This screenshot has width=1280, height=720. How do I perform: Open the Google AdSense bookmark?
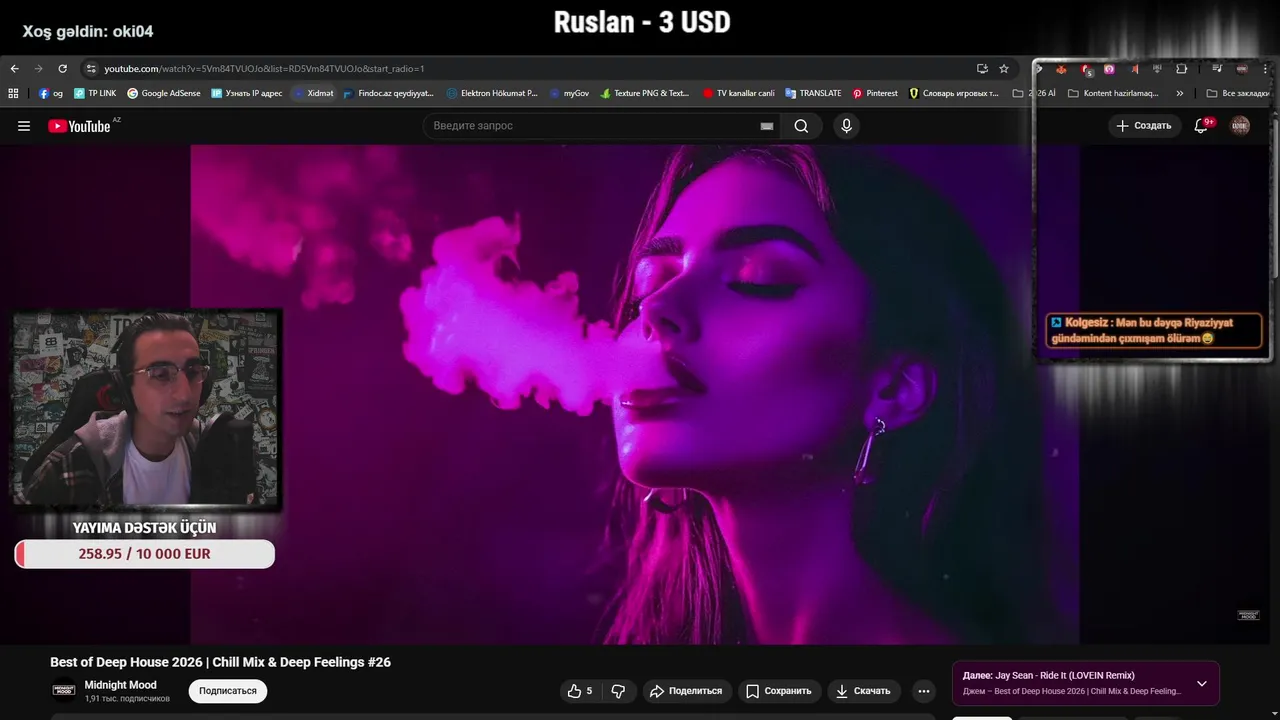(163, 93)
